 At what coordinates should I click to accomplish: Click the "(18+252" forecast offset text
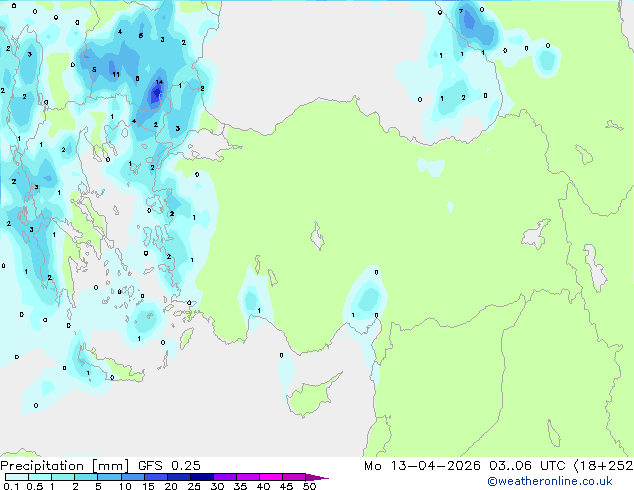[603, 466]
